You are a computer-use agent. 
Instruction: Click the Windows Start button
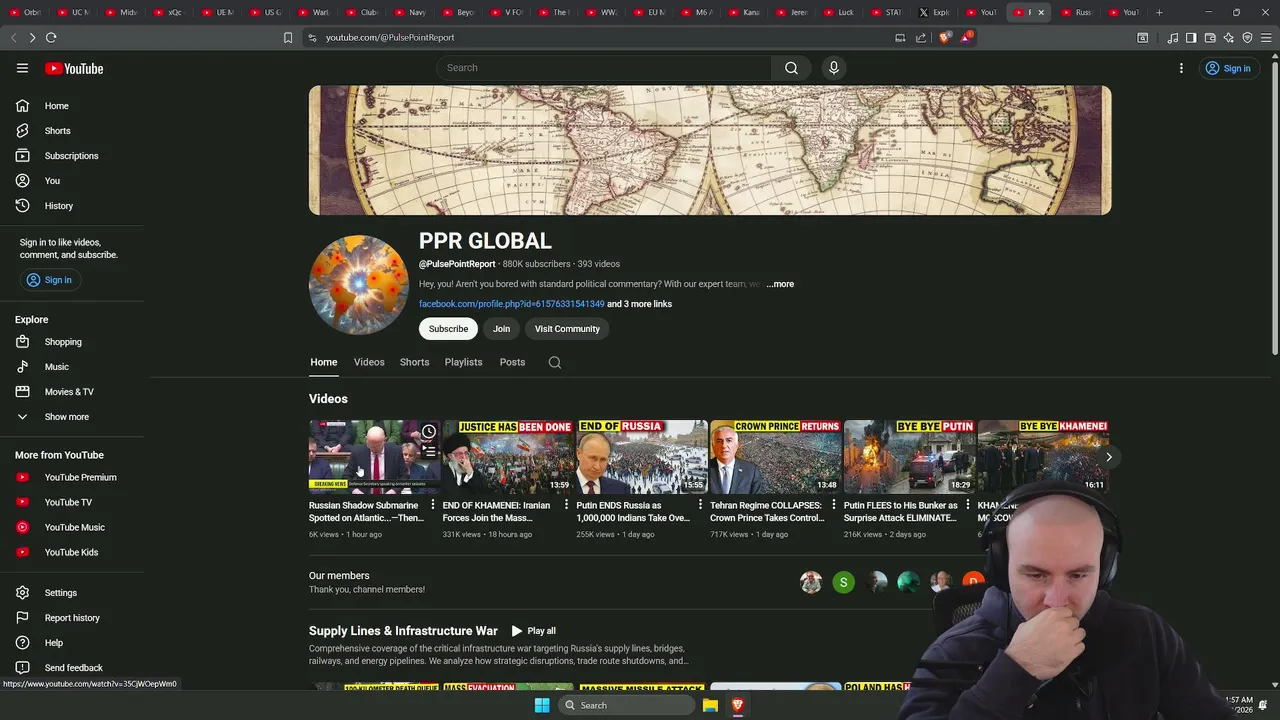click(x=541, y=705)
